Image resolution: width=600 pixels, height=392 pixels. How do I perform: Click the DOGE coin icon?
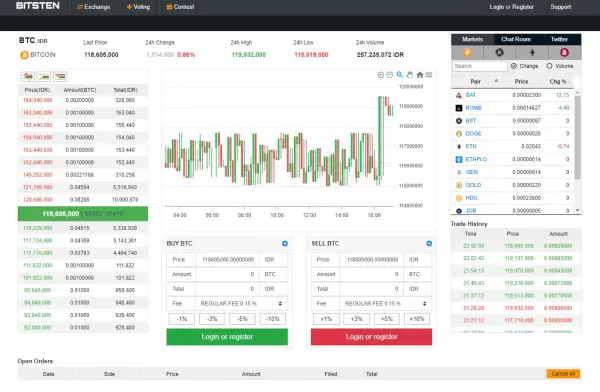pos(459,134)
